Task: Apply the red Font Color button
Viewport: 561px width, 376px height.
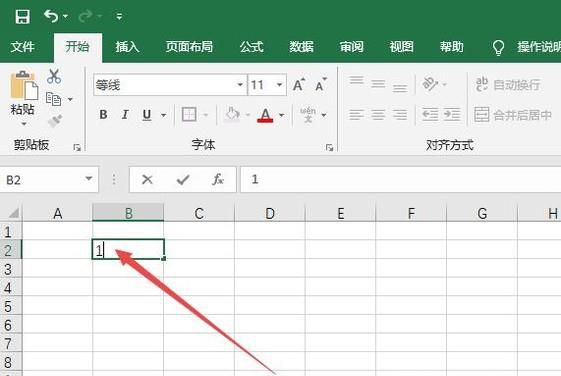Action: pyautogui.click(x=265, y=115)
